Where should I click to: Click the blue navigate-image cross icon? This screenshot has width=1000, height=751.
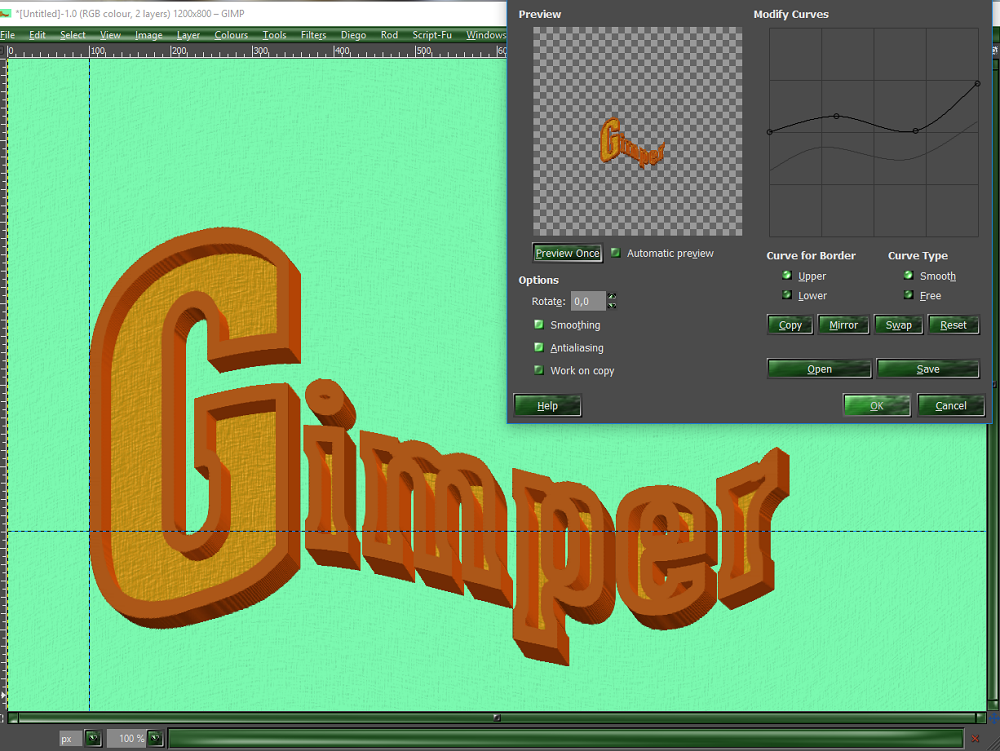pos(993,718)
